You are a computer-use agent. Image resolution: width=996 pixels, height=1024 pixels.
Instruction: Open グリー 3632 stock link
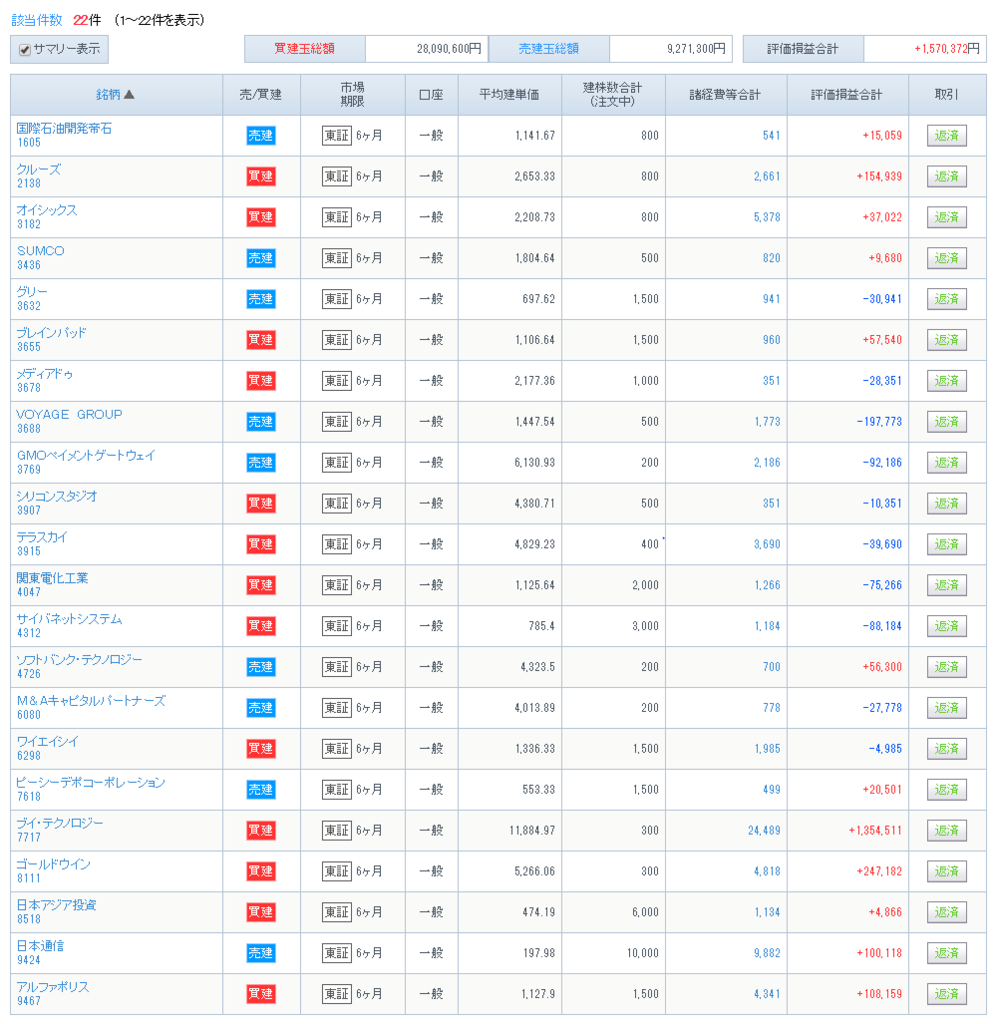(x=32, y=292)
